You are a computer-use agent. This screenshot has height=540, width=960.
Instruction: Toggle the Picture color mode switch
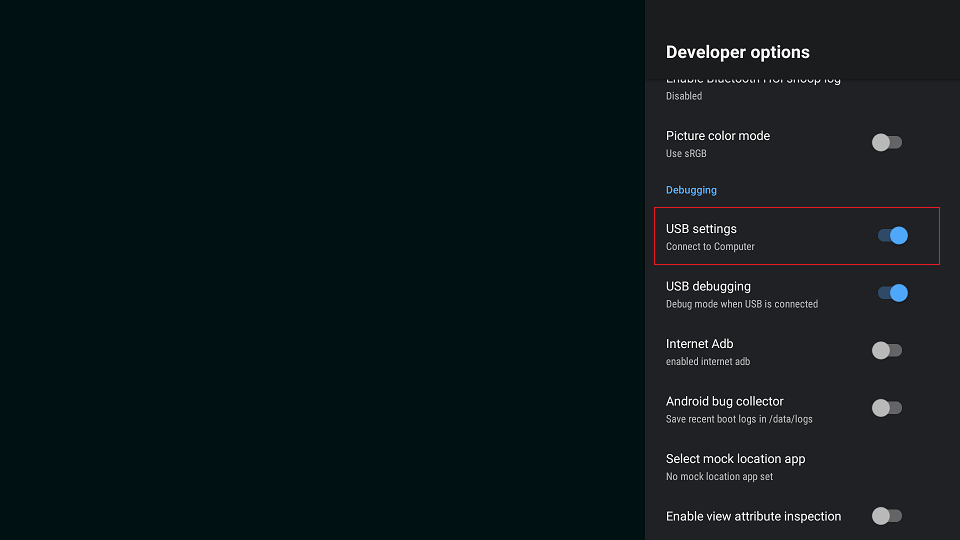tap(887, 142)
